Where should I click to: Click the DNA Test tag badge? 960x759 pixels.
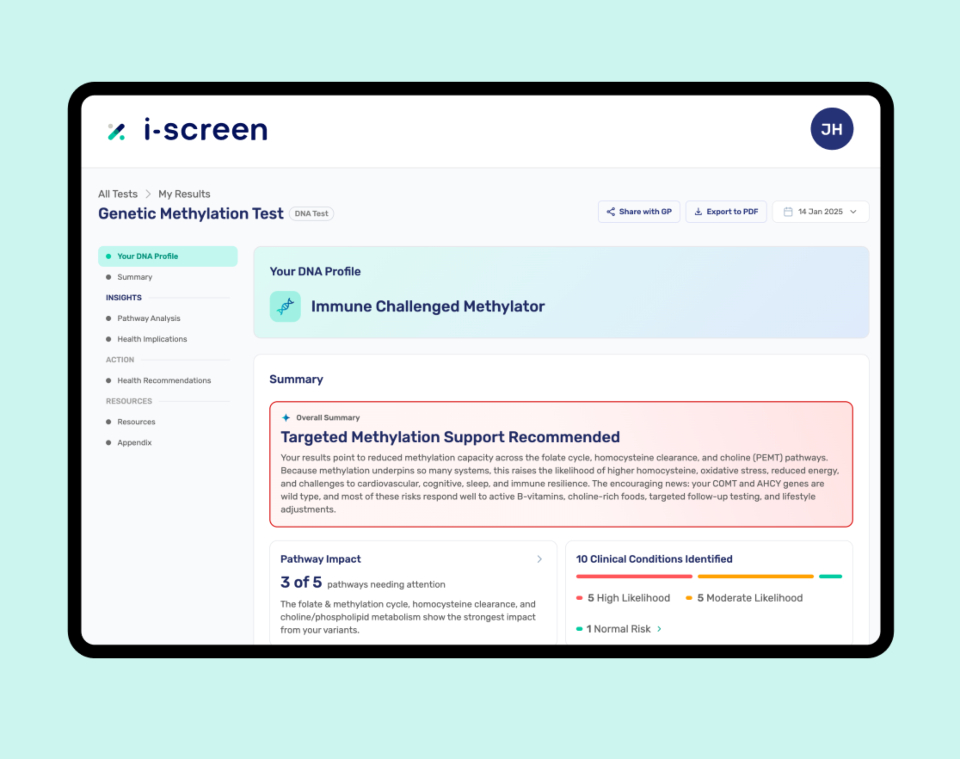coord(311,214)
